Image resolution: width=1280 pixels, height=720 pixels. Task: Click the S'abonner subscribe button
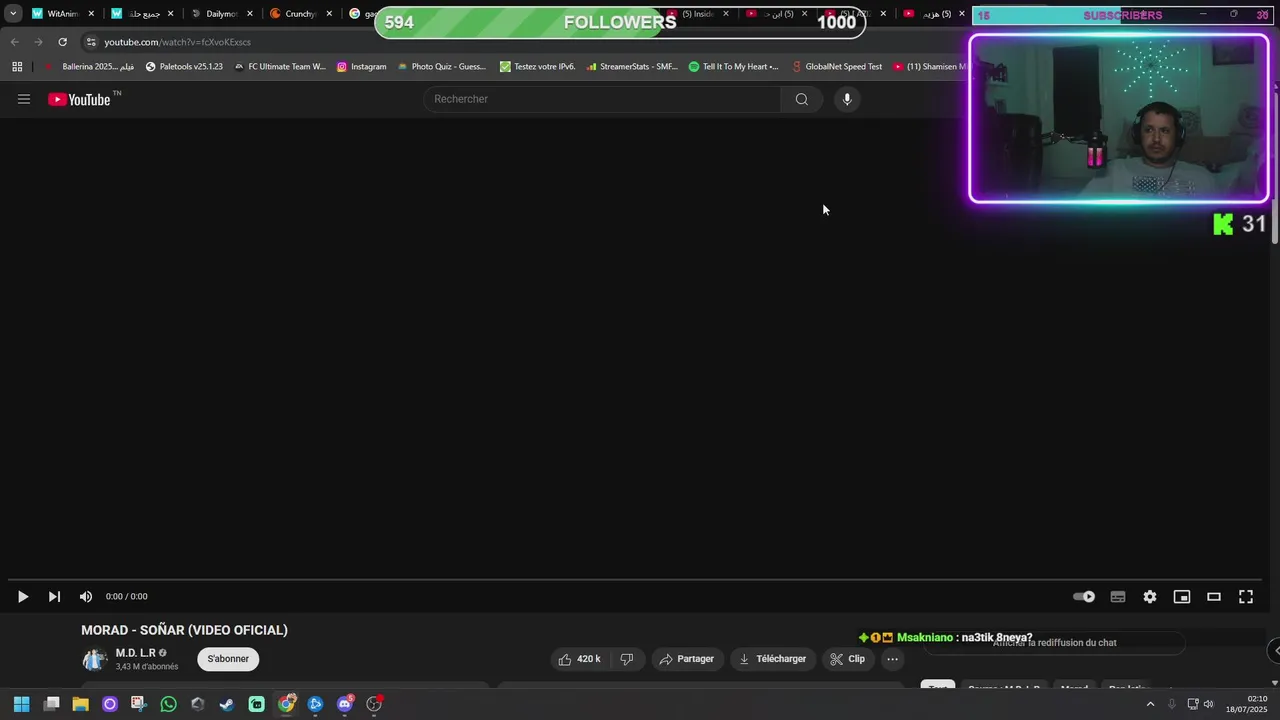pyautogui.click(x=228, y=659)
